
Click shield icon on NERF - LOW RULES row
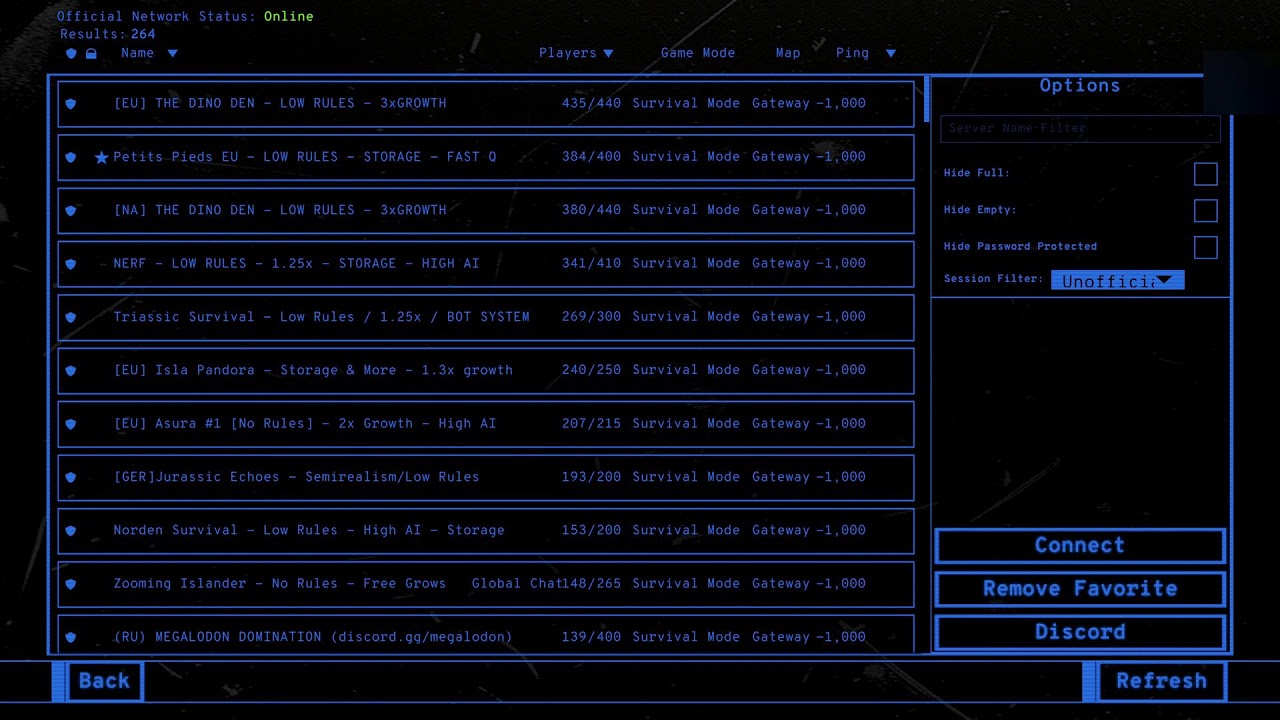[70, 264]
